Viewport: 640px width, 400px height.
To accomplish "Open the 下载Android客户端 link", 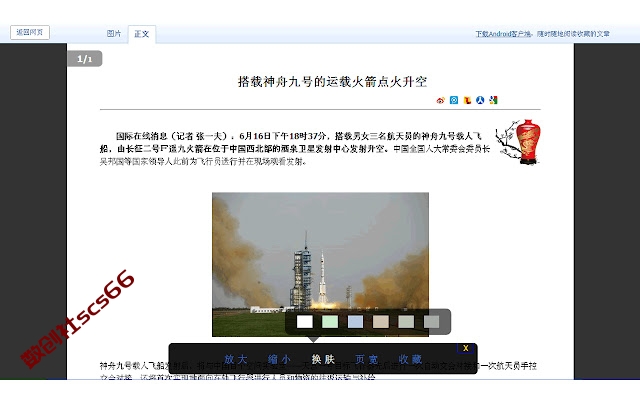I will (503, 34).
